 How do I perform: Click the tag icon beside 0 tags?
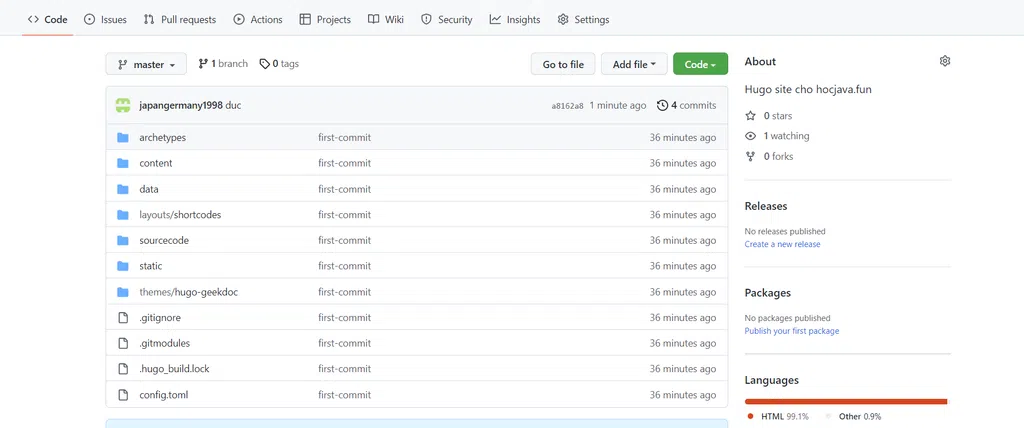click(264, 63)
